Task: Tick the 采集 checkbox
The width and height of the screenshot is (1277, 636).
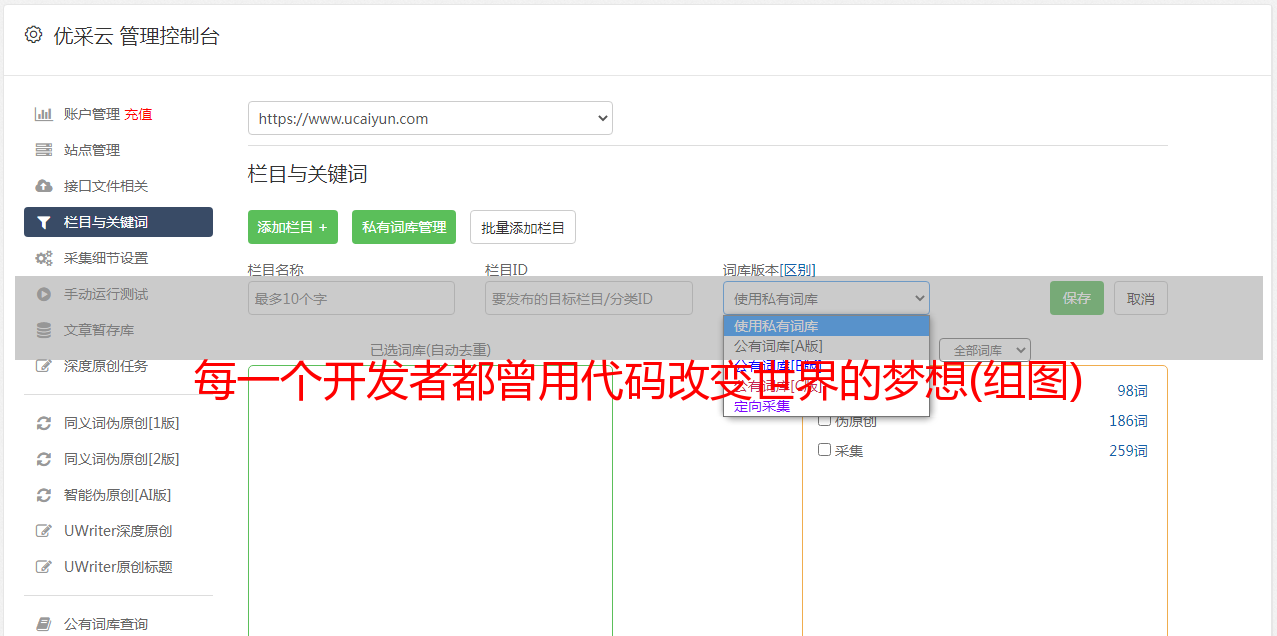Action: point(825,450)
